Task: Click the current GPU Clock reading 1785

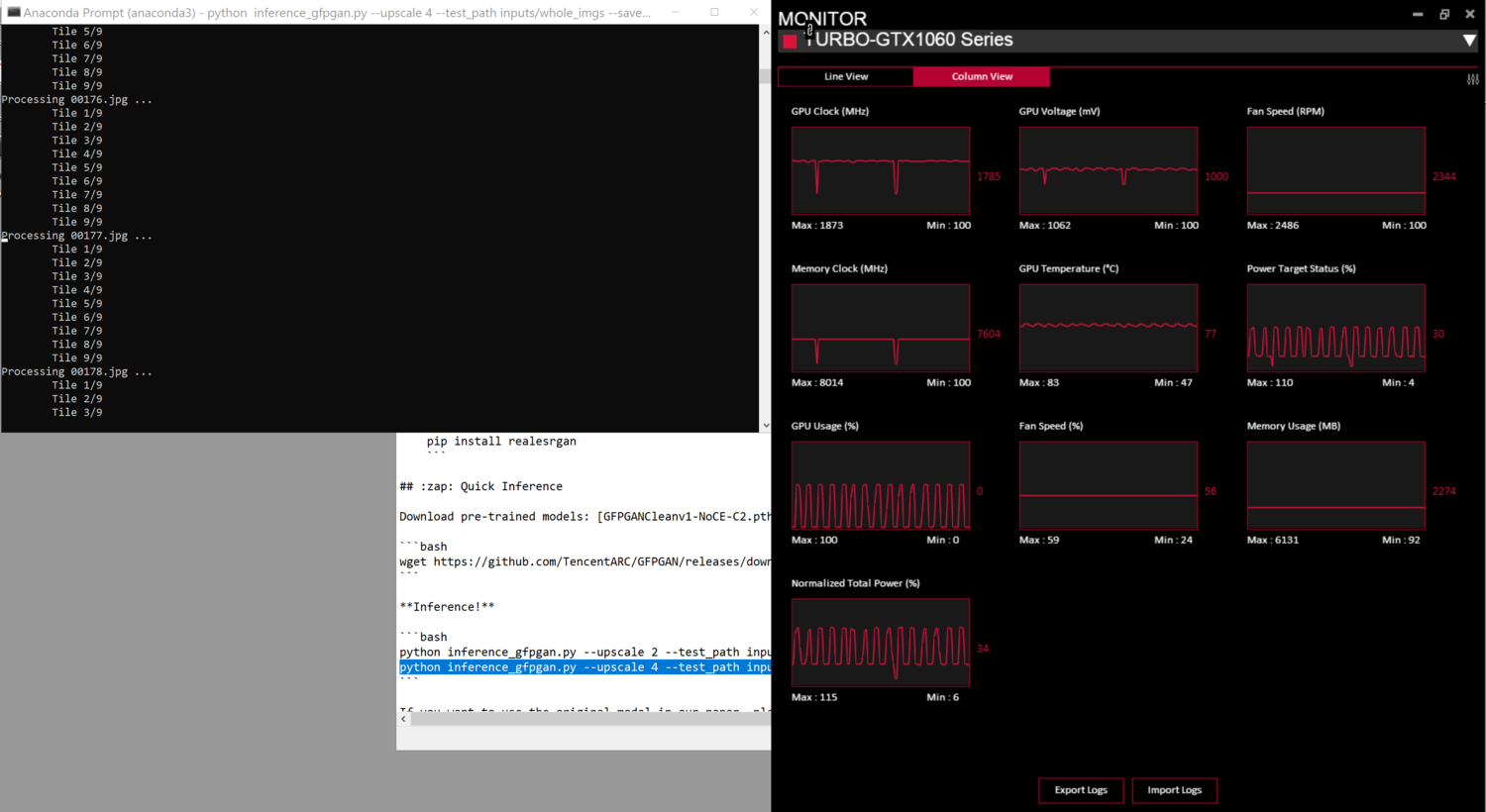Action: [989, 177]
